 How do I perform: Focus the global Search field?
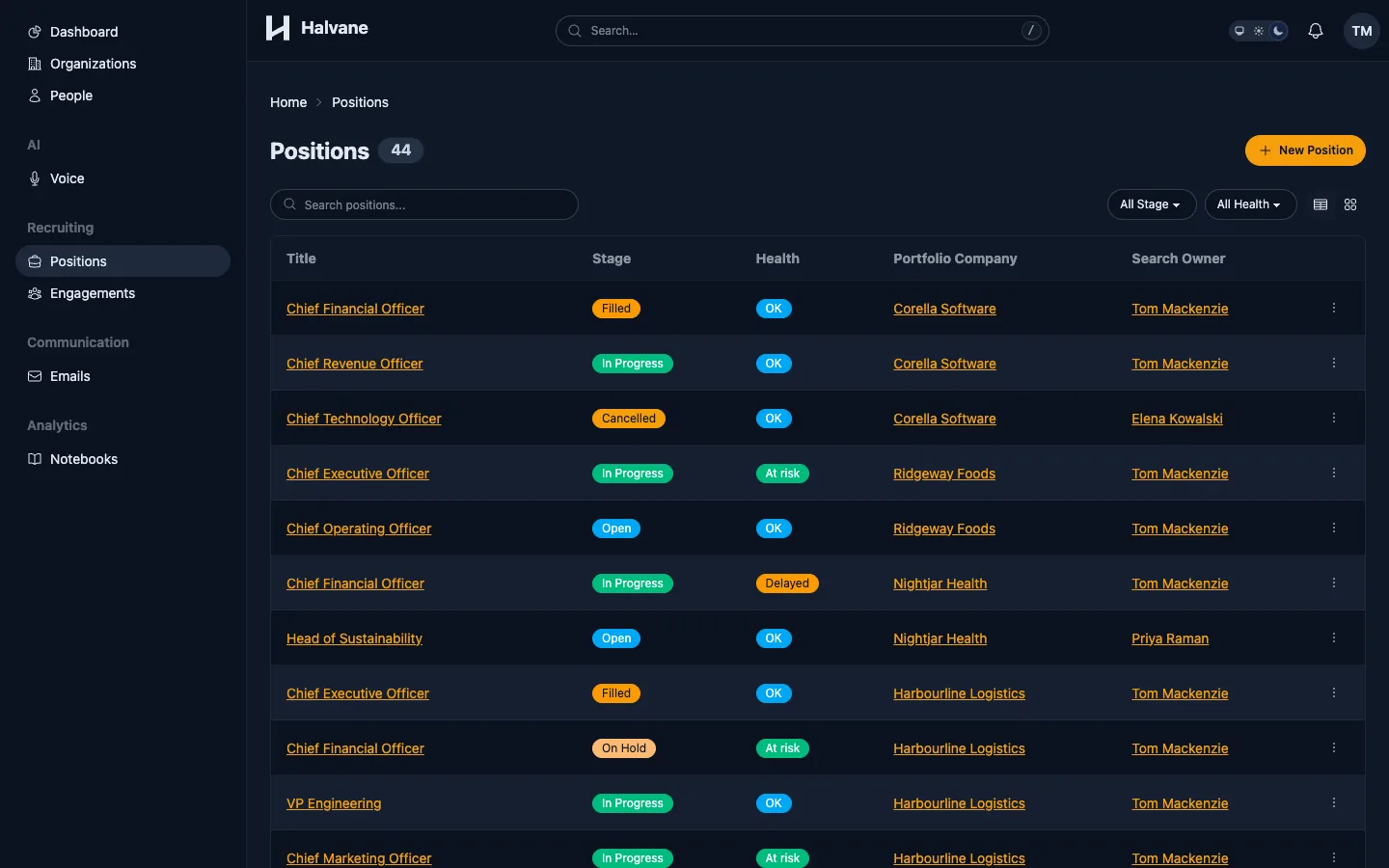point(802,31)
